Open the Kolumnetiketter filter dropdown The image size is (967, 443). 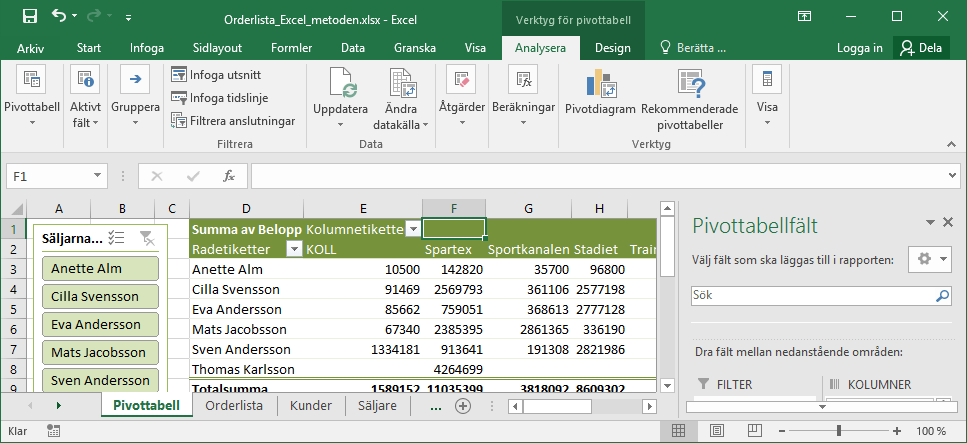coord(413,230)
